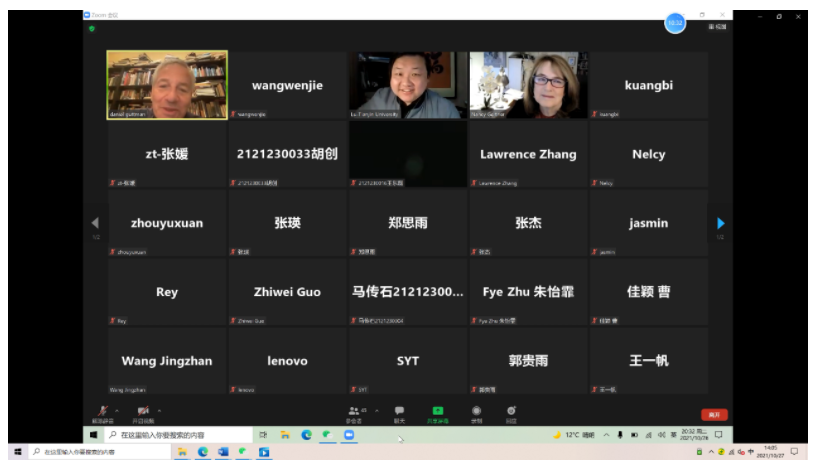
Task: Open the Chat panel in Zoom toolbar
Action: pyautogui.click(x=399, y=412)
